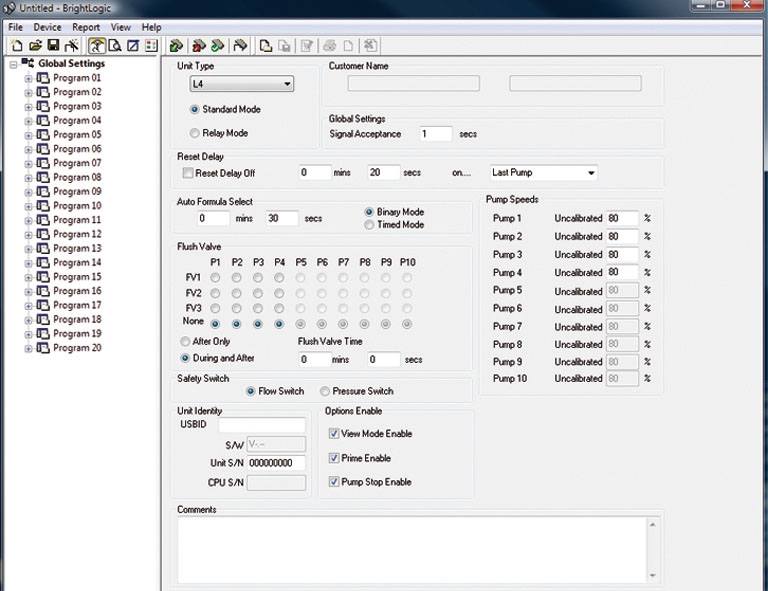The image size is (768, 591).
Task: Click inside the Comments text area
Action: pyautogui.click(x=412, y=550)
